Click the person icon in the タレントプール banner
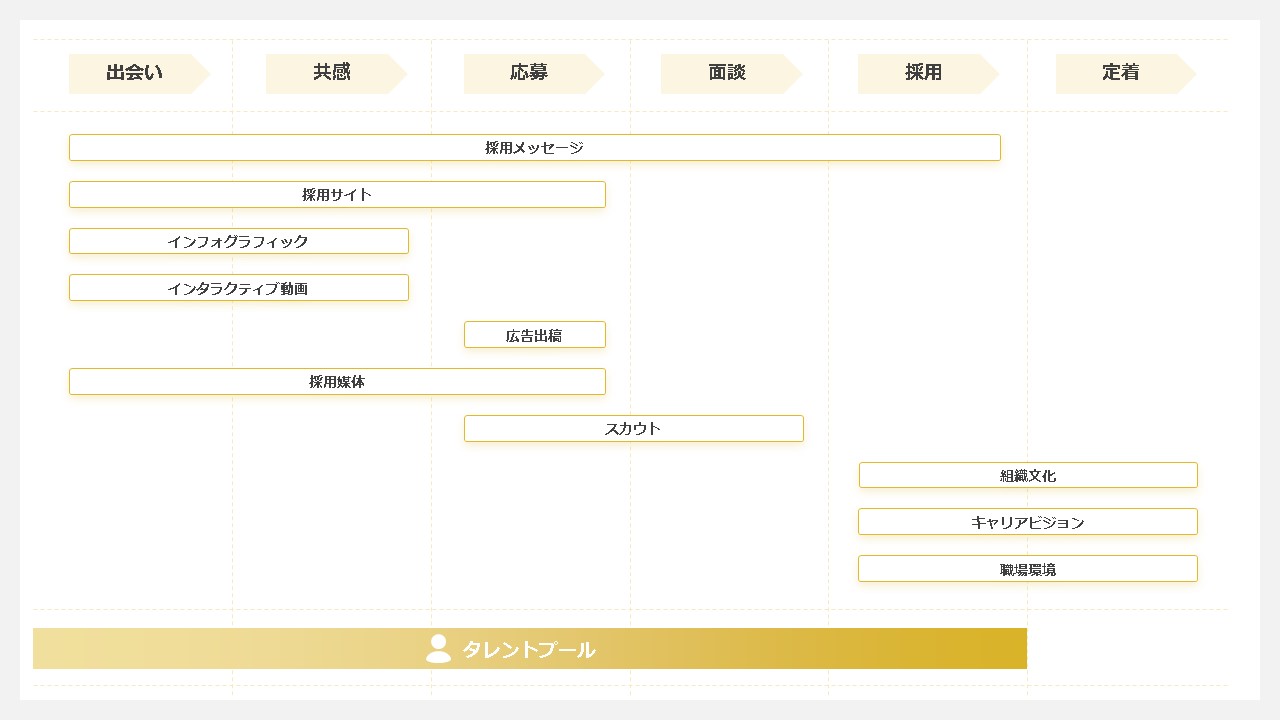 click(437, 648)
